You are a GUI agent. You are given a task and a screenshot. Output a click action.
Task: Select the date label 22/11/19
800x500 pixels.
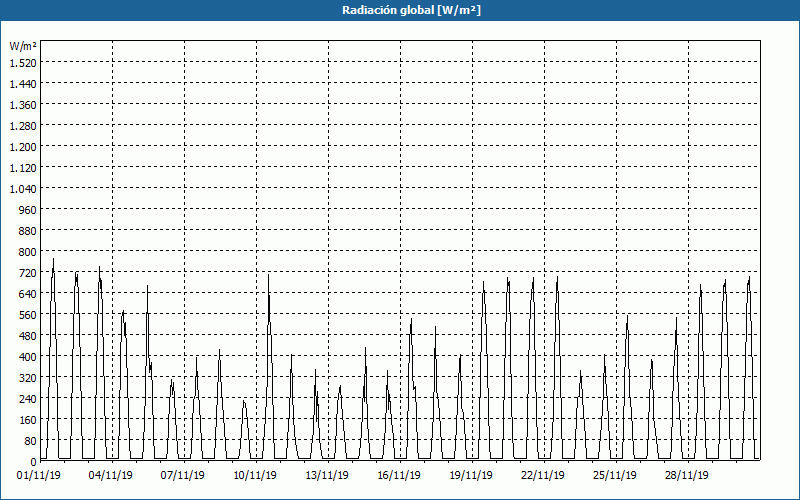543,476
